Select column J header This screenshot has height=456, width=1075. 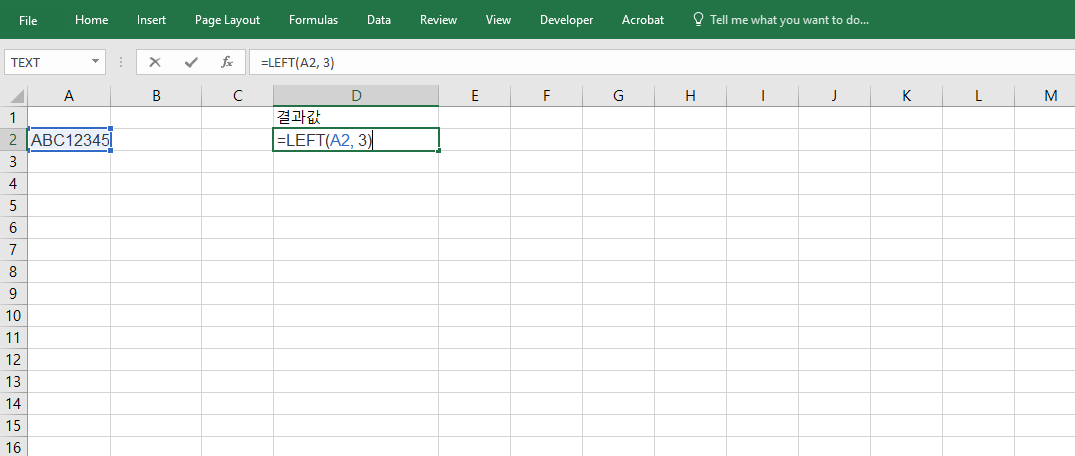834,96
